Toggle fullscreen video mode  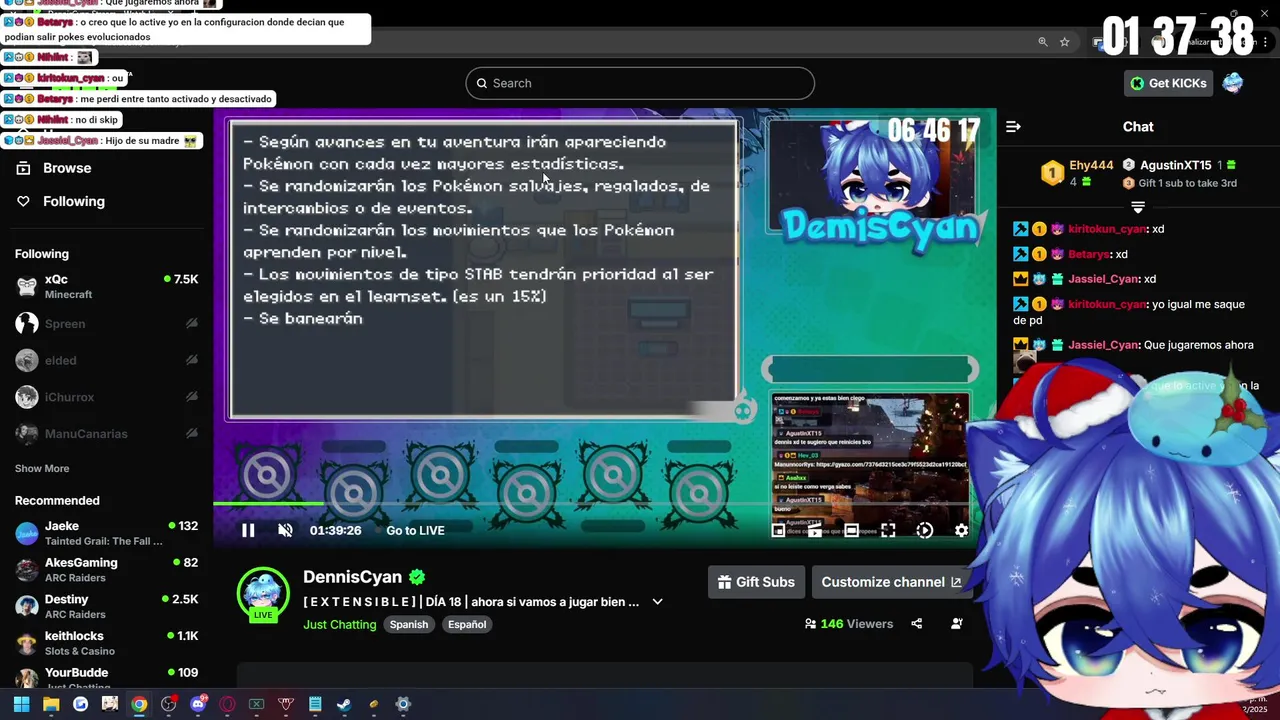888,530
